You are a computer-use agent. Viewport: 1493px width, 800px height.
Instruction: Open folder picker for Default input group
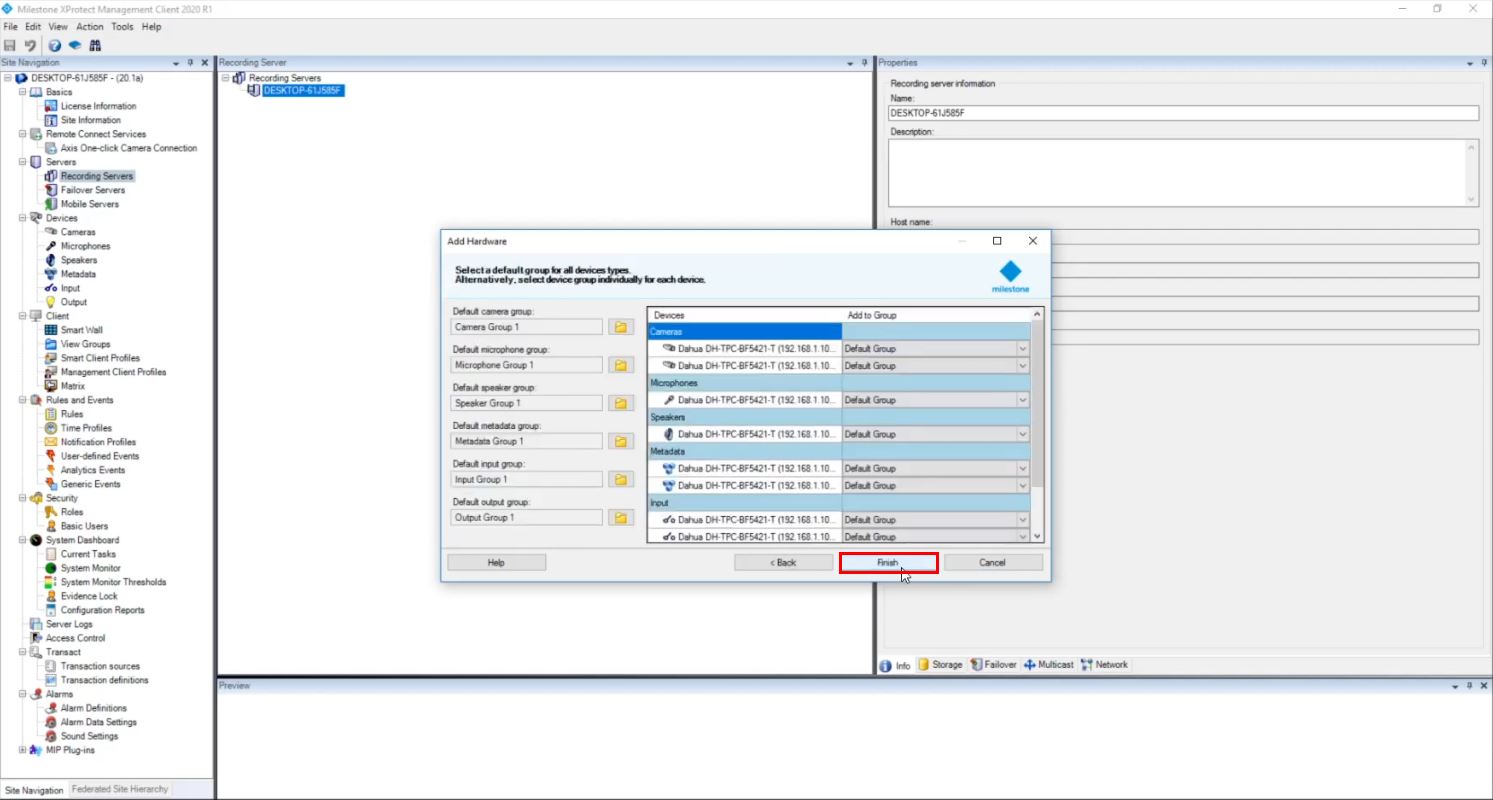coord(620,479)
